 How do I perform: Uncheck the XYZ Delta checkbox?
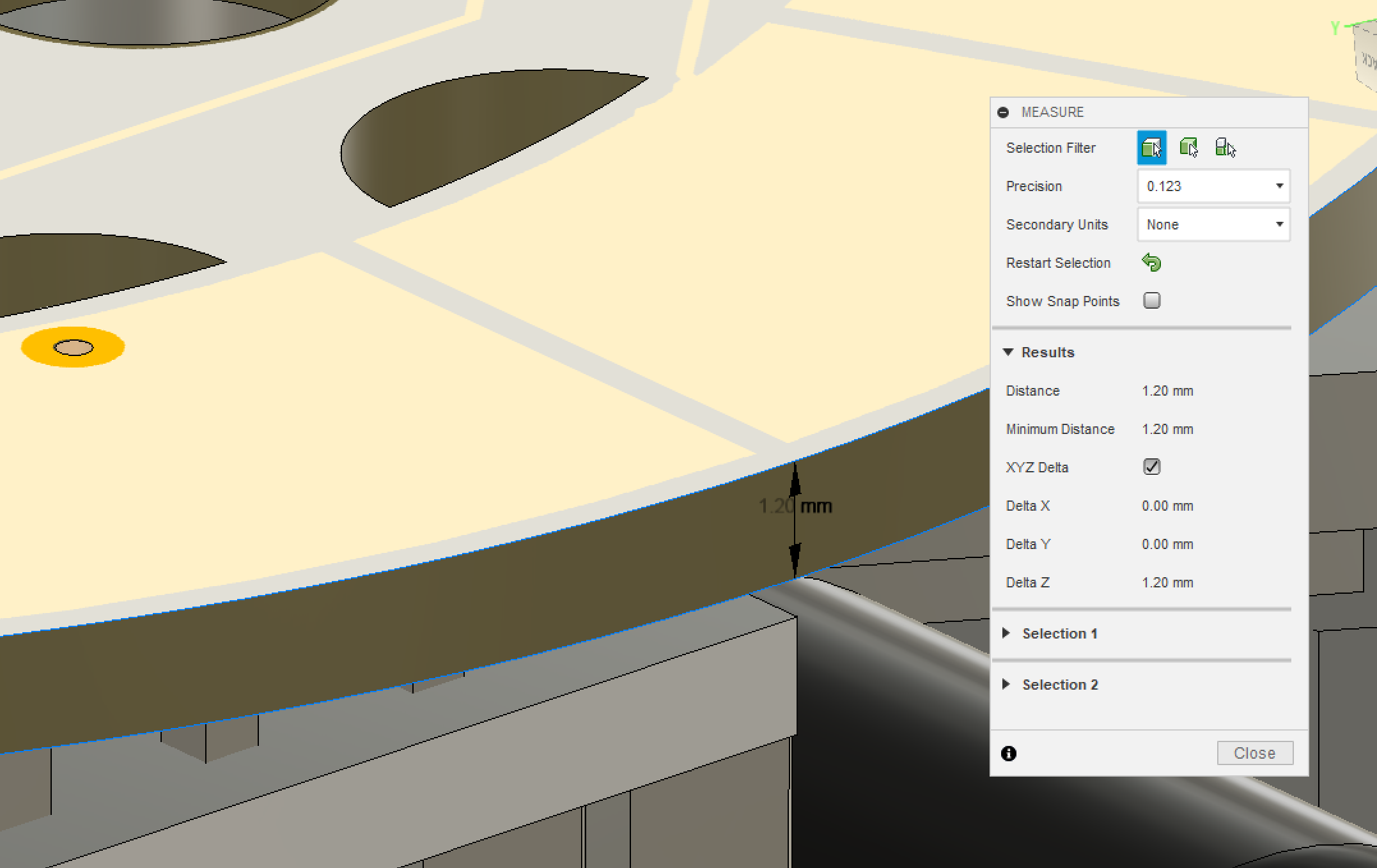pos(1151,467)
